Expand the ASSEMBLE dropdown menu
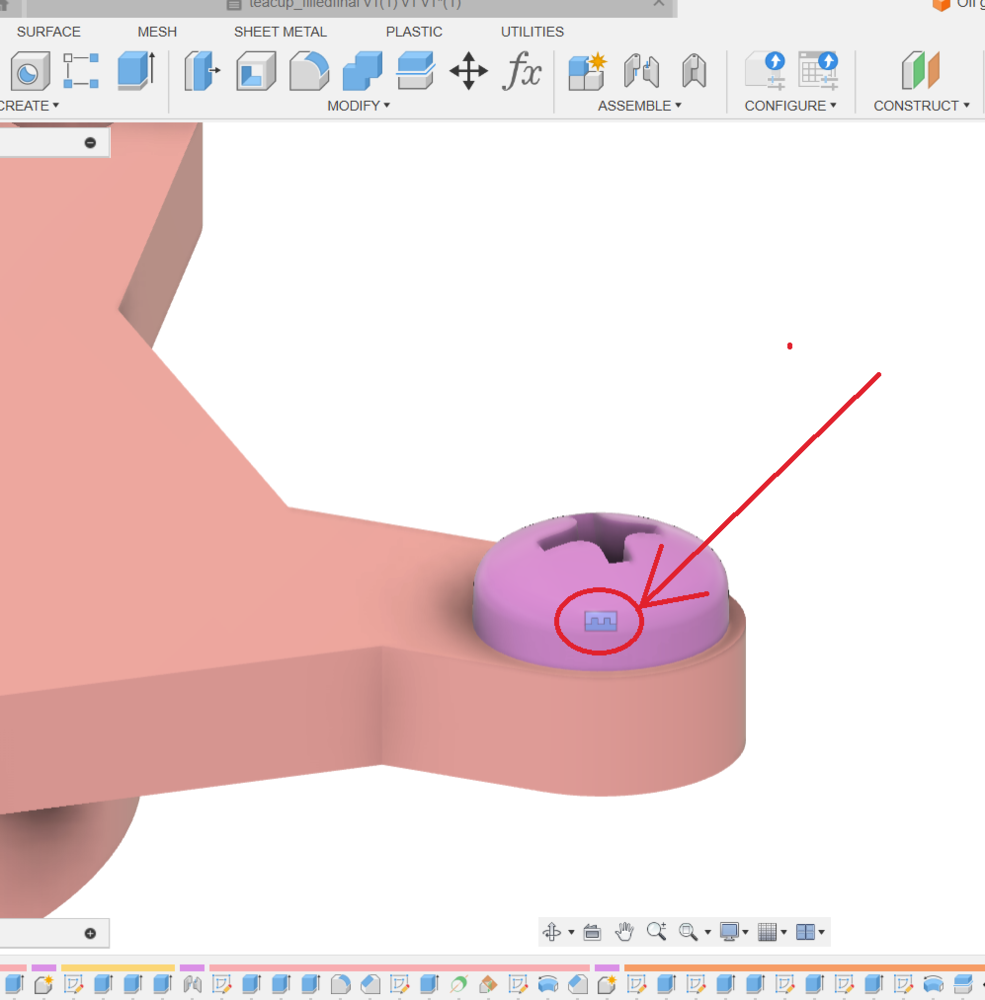985x1000 pixels. tap(639, 105)
